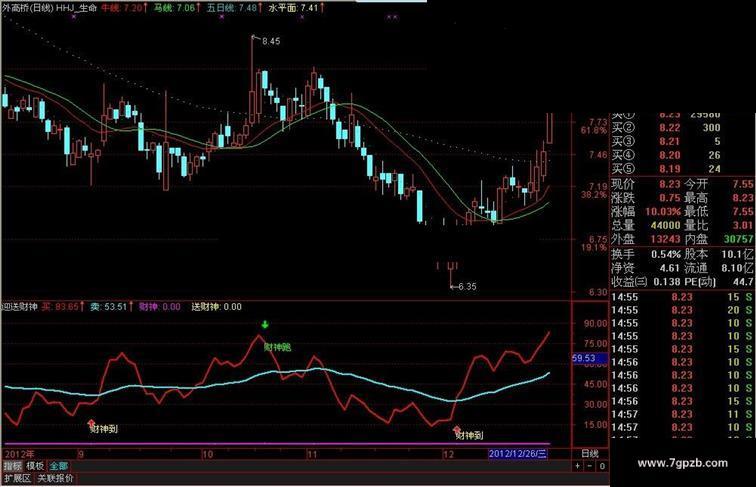Click the 涨幅 10.03% value
This screenshot has width=756, height=487.
tap(663, 211)
